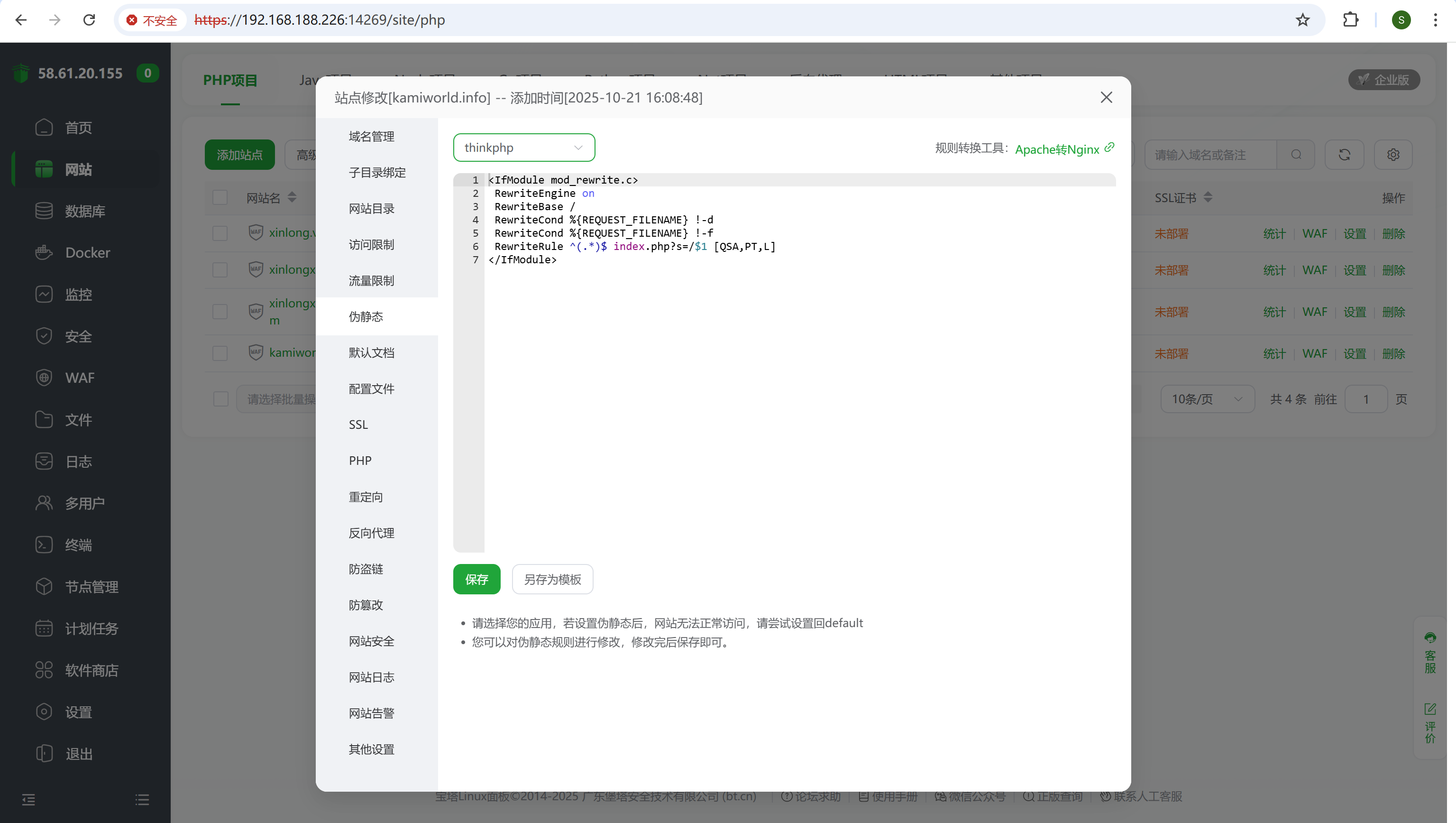Viewport: 1456px width, 823px height.
Task: Click the 客服 customer service icon
Action: pyautogui.click(x=1430, y=638)
